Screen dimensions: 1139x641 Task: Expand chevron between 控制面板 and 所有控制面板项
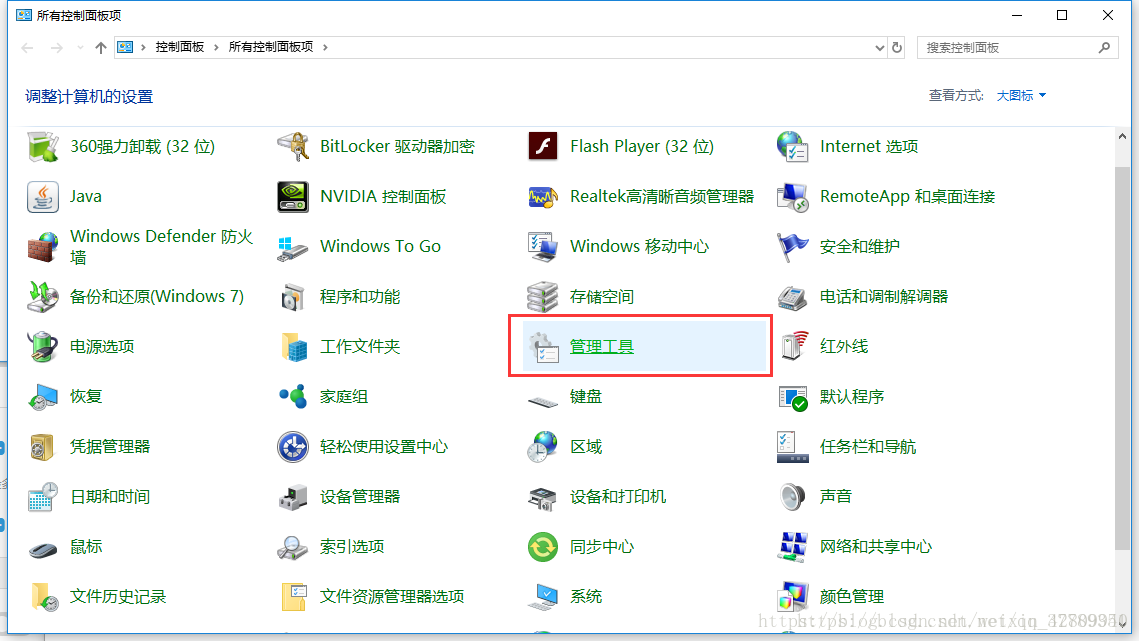[x=216, y=47]
